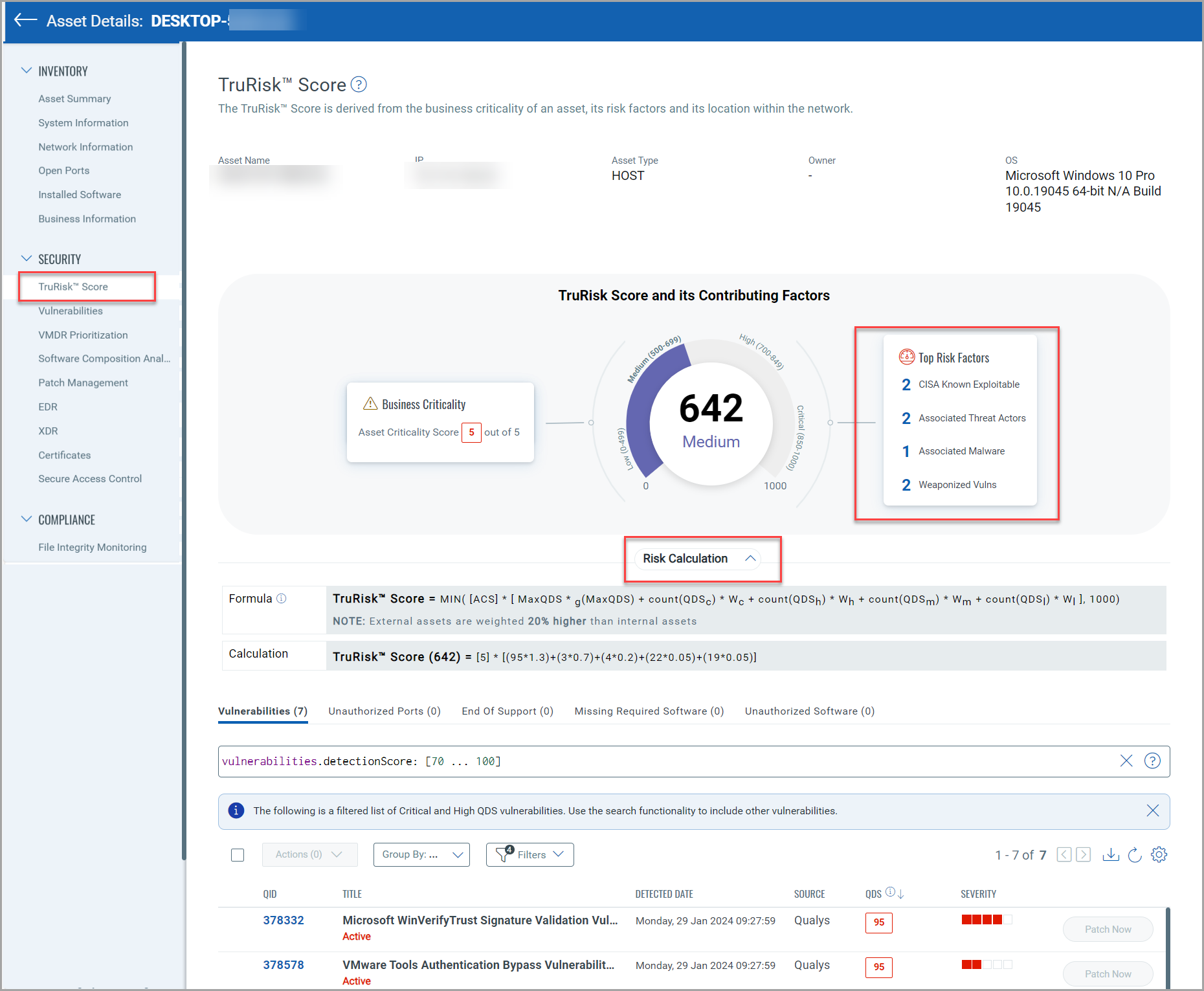Click severity bar for QID 378578
1204x991 pixels.
coord(987,964)
